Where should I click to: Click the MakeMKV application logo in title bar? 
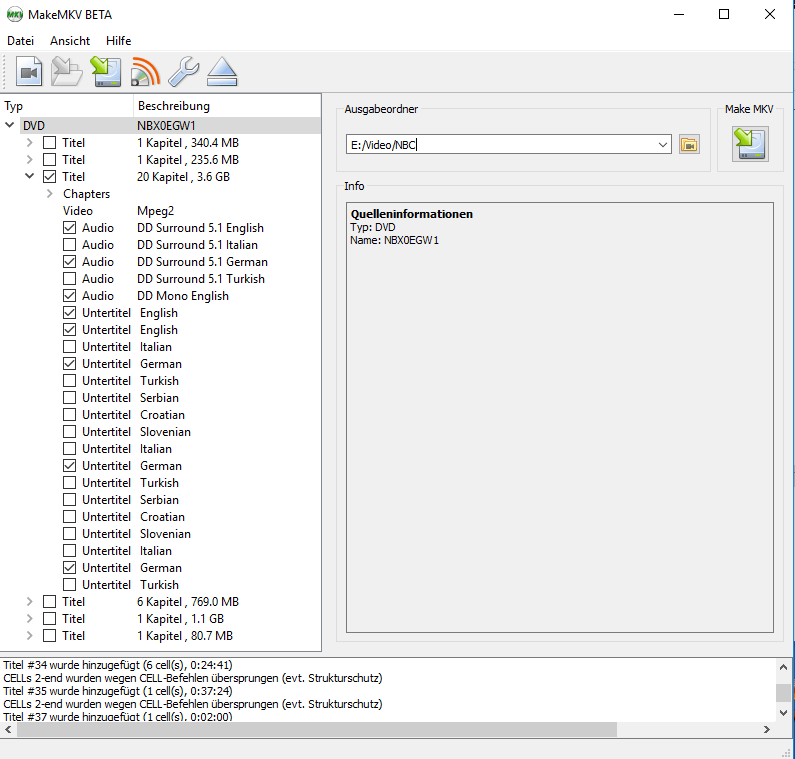pos(15,15)
